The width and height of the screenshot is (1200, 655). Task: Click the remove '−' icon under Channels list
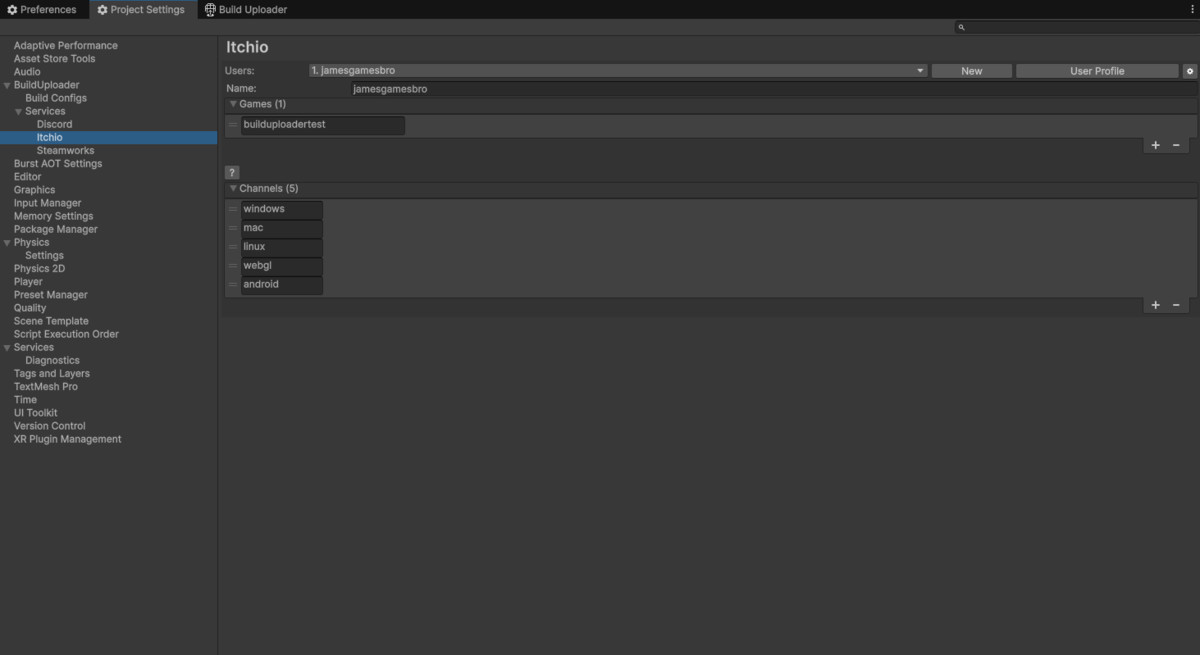tap(1175, 304)
